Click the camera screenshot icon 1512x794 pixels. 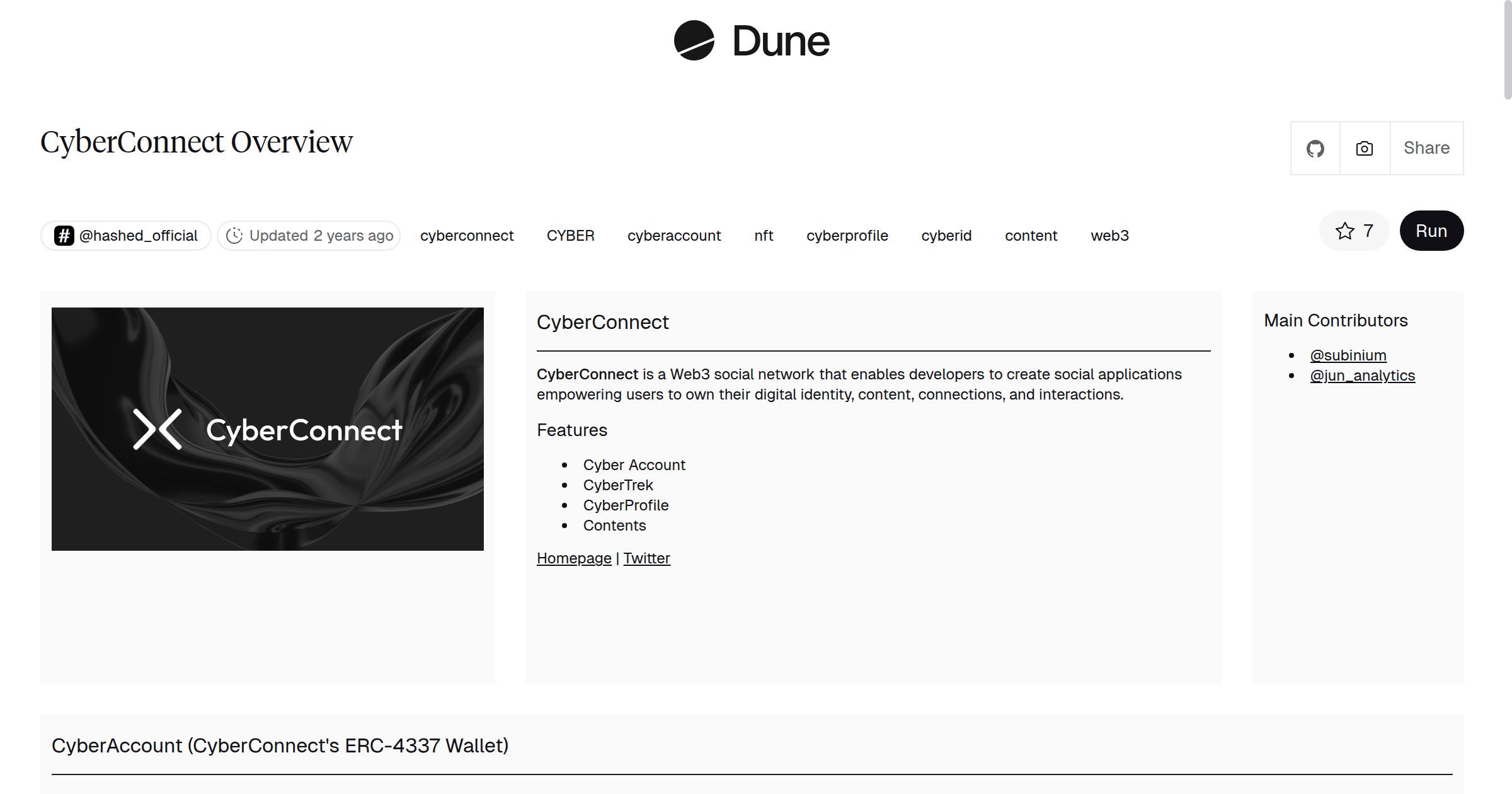[x=1364, y=149]
